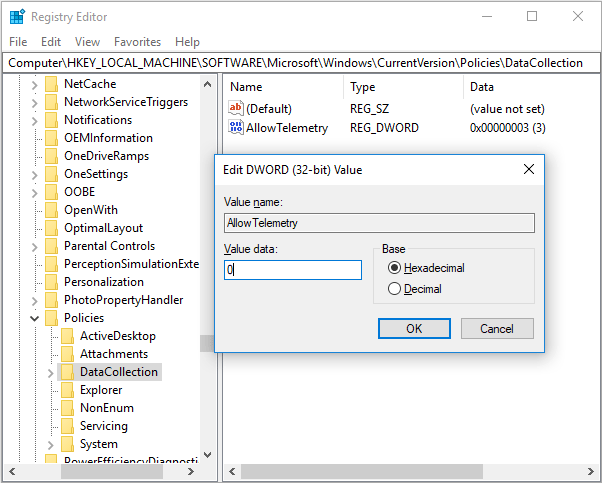
Task: Open the Favorites menu
Action: pyautogui.click(x=137, y=41)
